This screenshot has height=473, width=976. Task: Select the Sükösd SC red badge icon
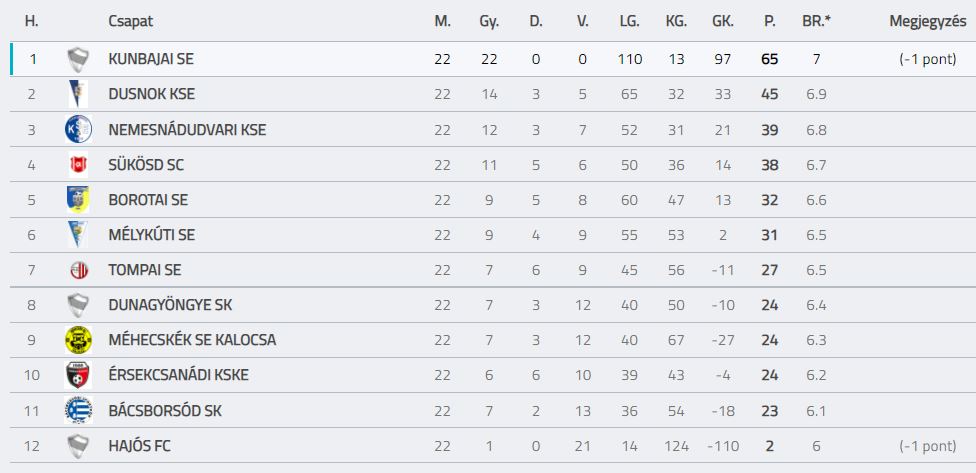coord(78,165)
